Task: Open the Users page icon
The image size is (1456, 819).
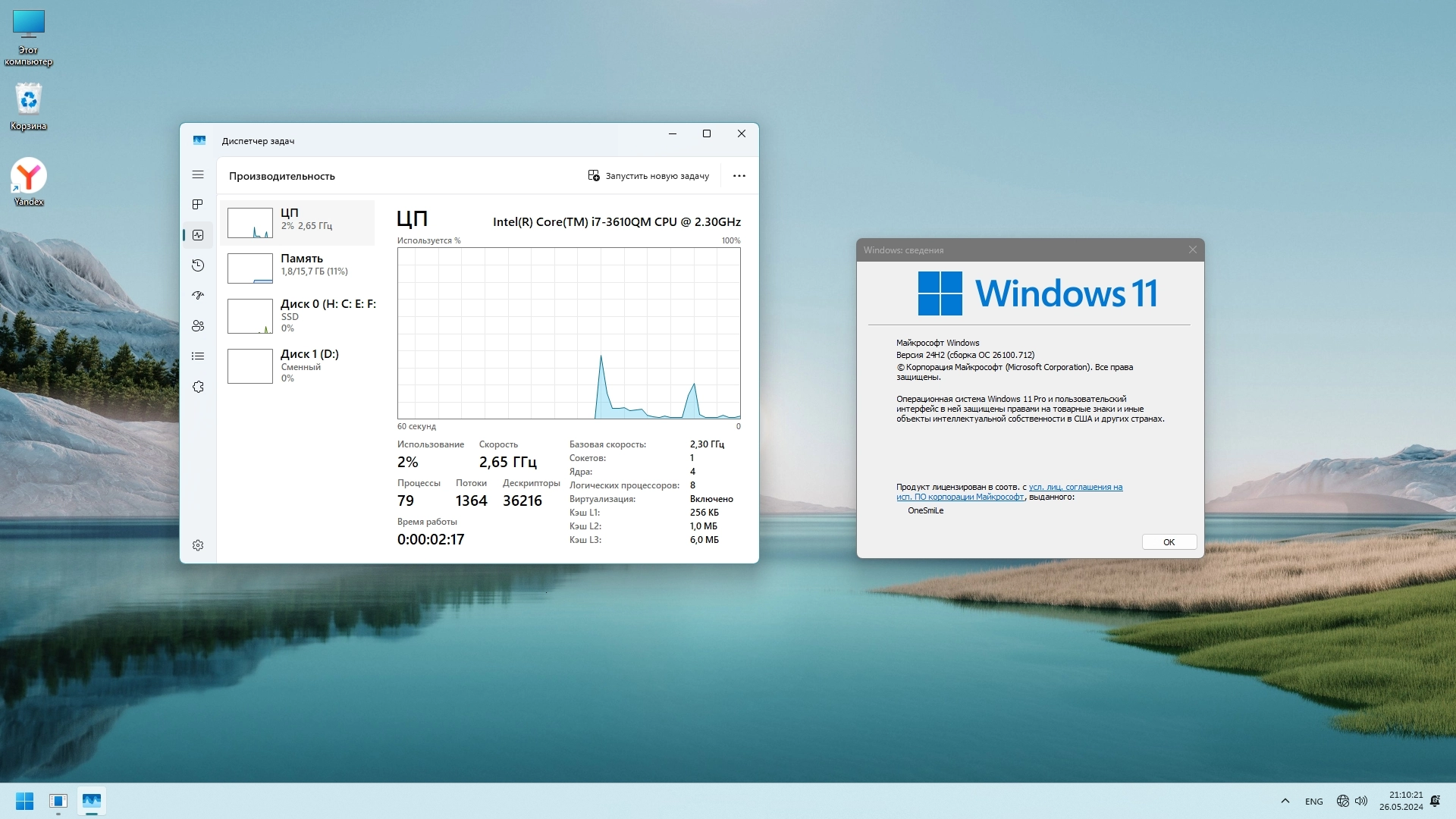Action: 198,326
